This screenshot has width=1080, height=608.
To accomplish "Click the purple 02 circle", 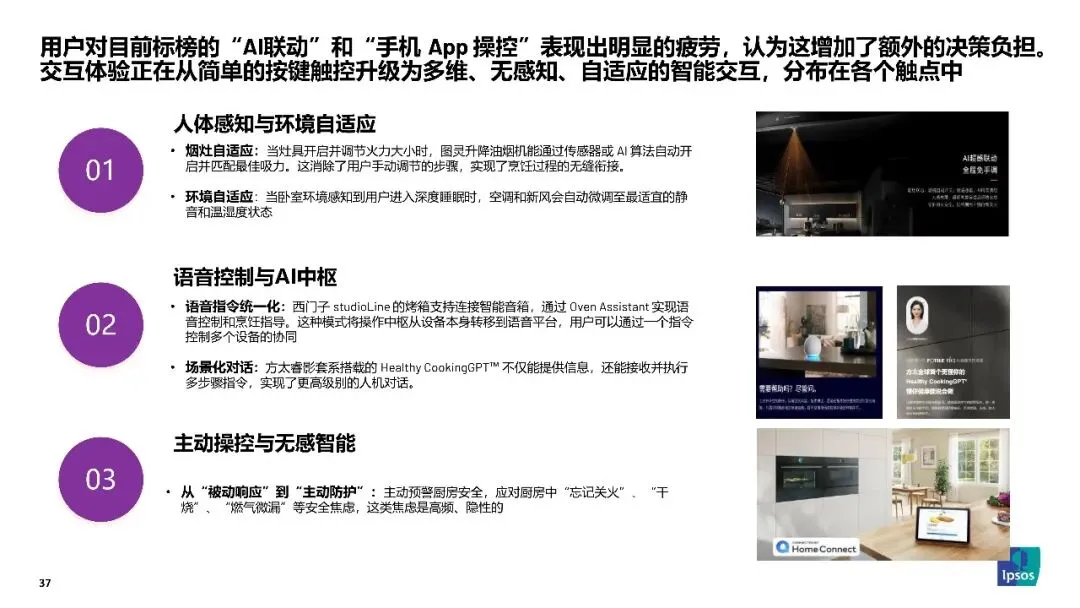I will 101,324.
